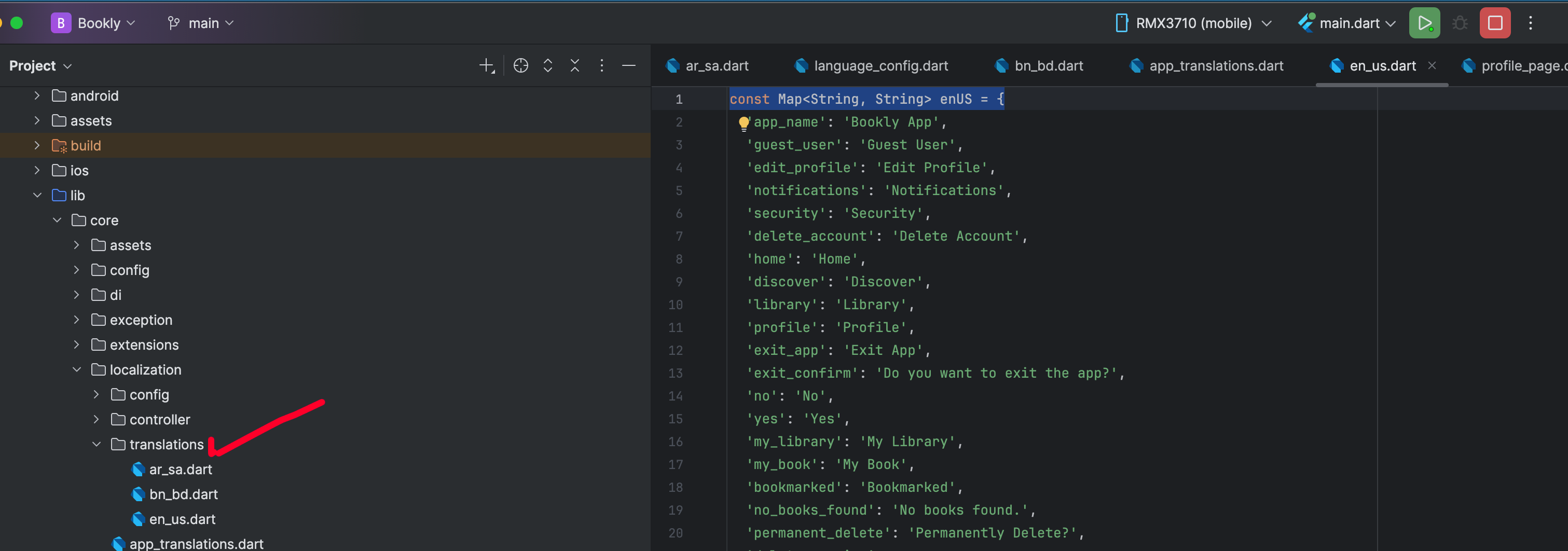The width and height of the screenshot is (1568, 551).
Task: Select the di folder
Action: [x=115, y=295]
